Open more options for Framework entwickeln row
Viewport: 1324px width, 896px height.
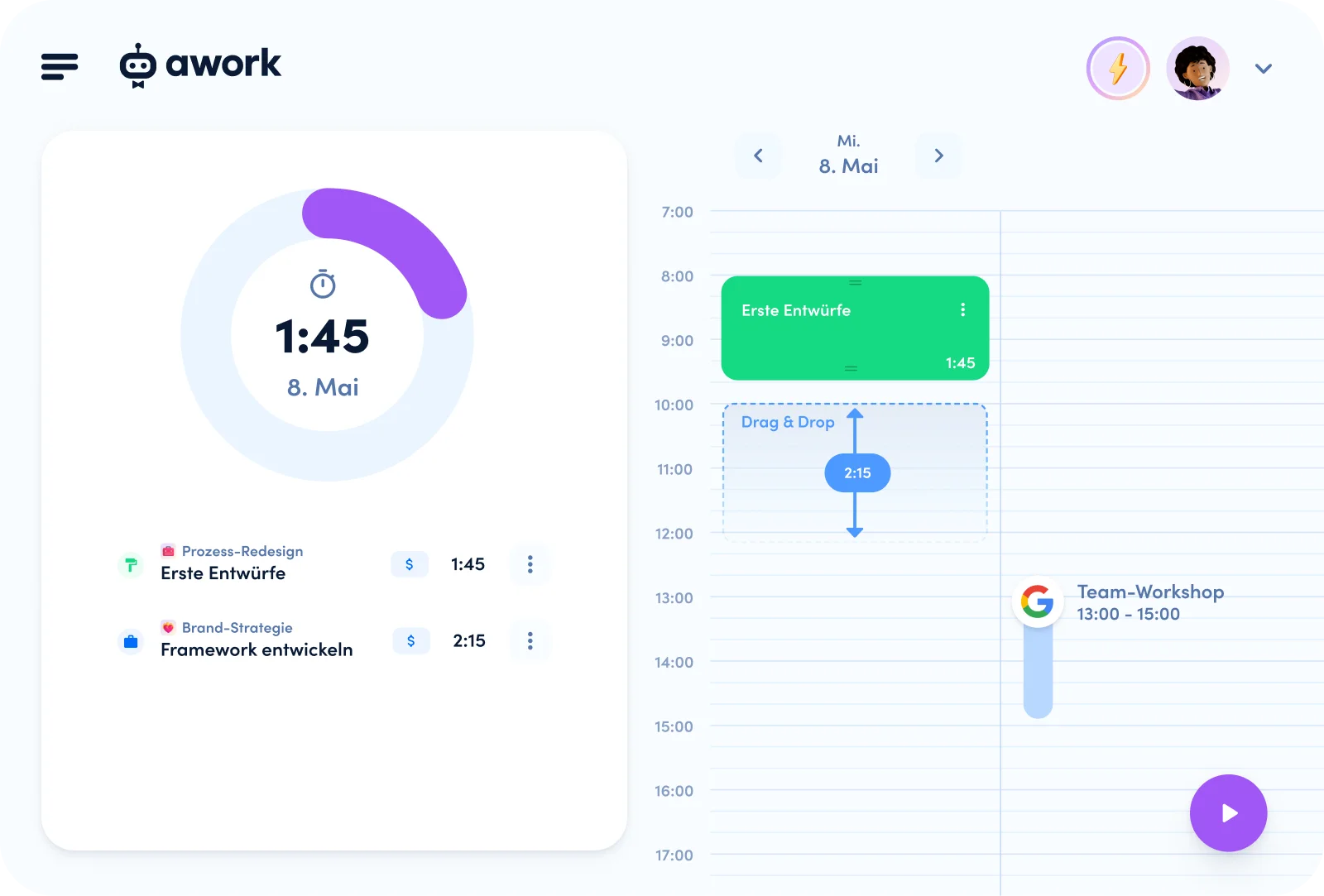pyautogui.click(x=530, y=640)
